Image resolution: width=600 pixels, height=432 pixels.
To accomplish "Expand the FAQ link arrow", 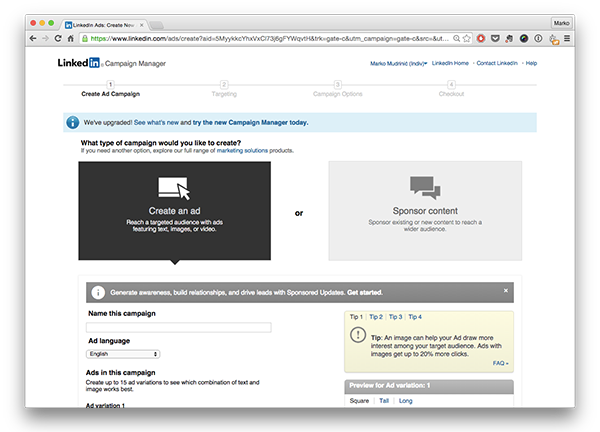I will [501, 363].
